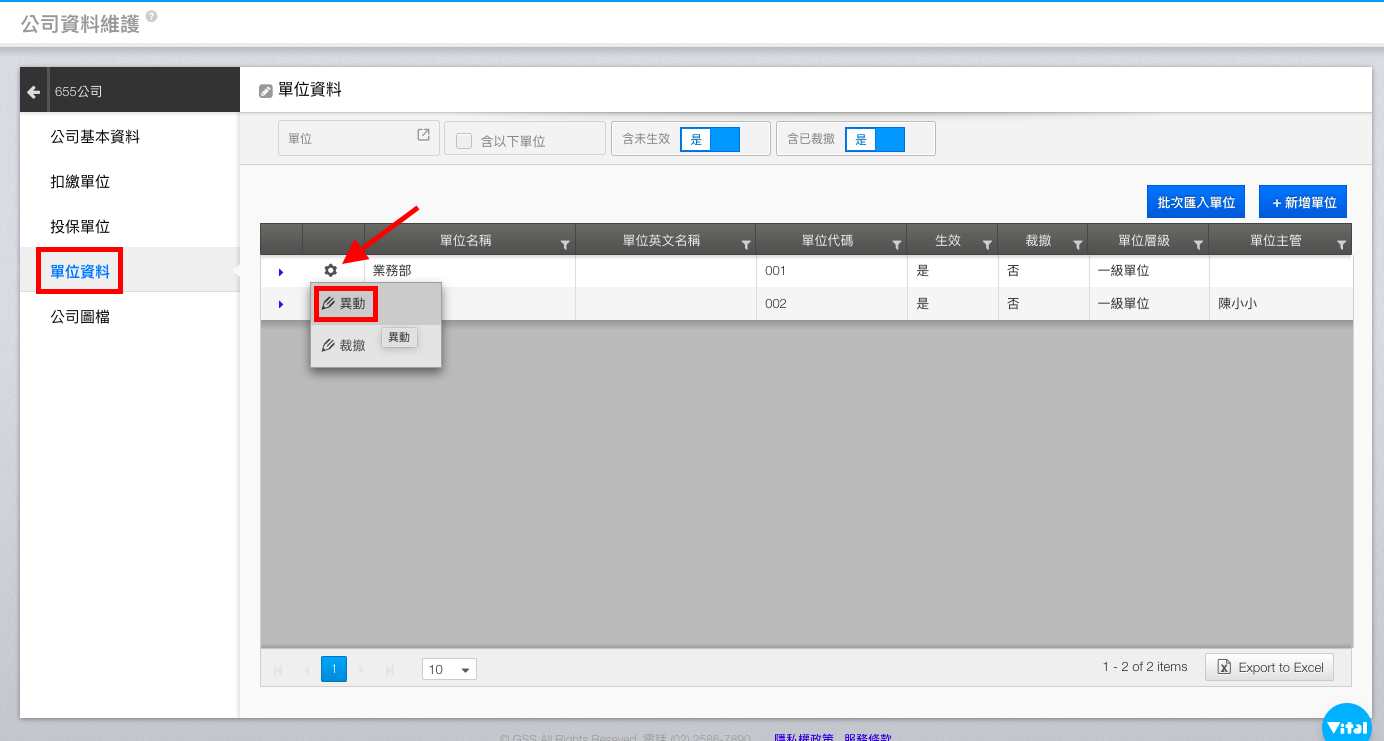Click the 新增單位 button

pos(1302,202)
